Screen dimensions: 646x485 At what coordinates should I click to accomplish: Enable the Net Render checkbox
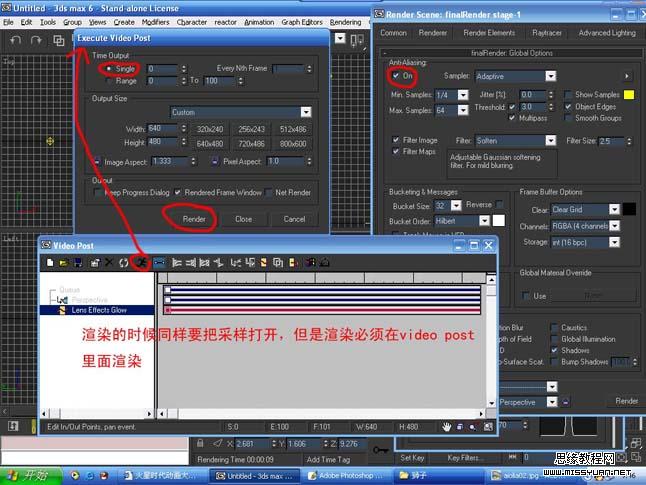269,192
